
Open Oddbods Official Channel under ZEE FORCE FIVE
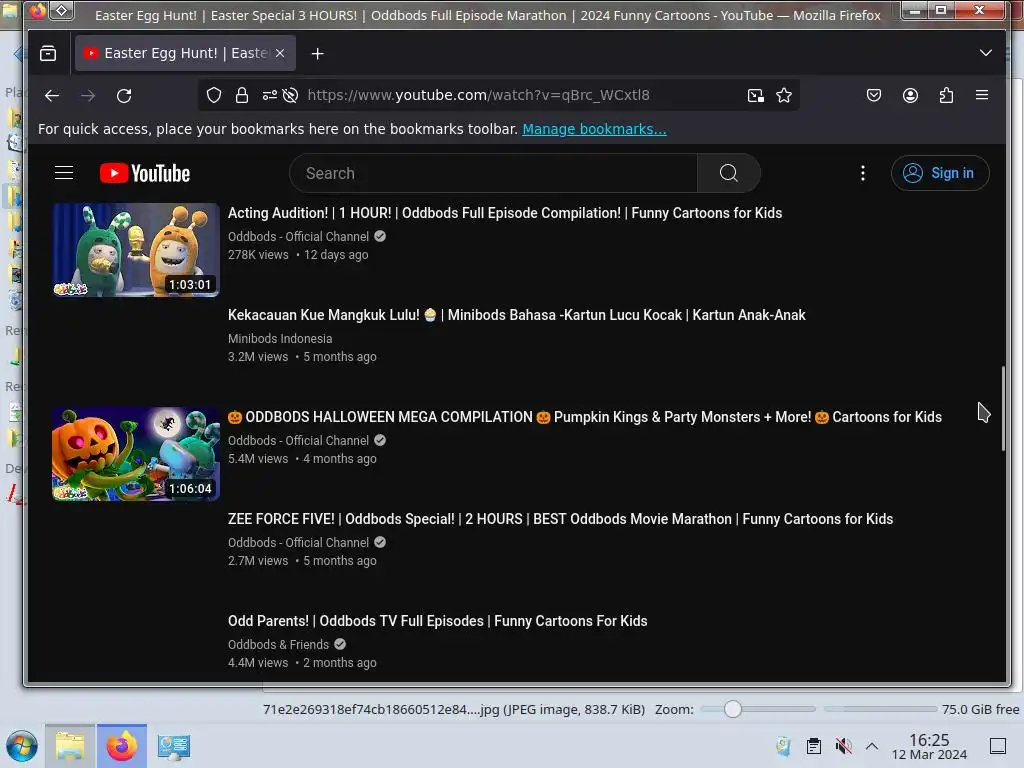[298, 542]
